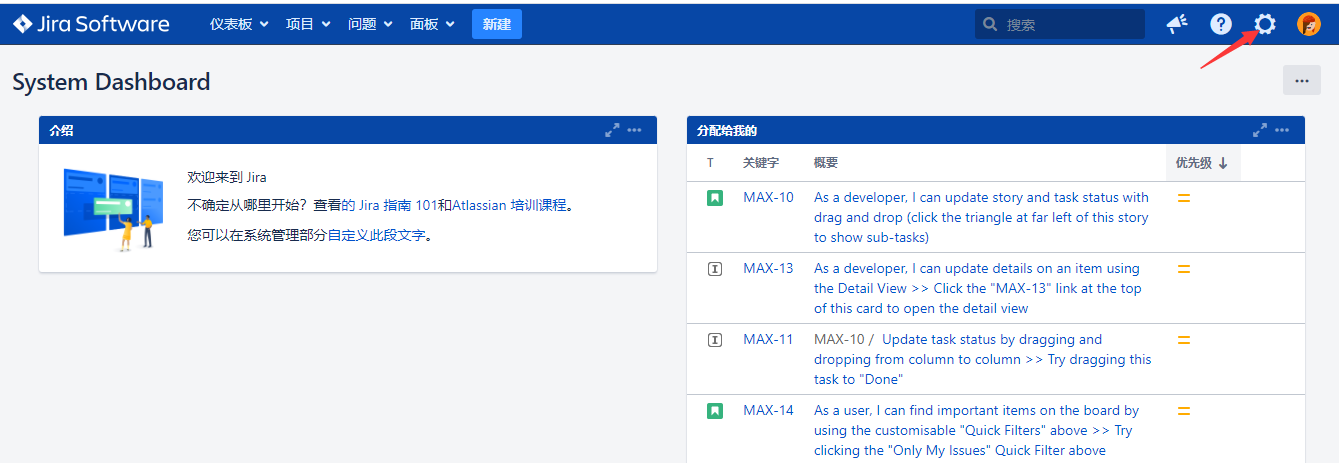Viewport: 1339px width, 463px height.
Task: Click the 介绍 gadget title
Action: (x=61, y=130)
